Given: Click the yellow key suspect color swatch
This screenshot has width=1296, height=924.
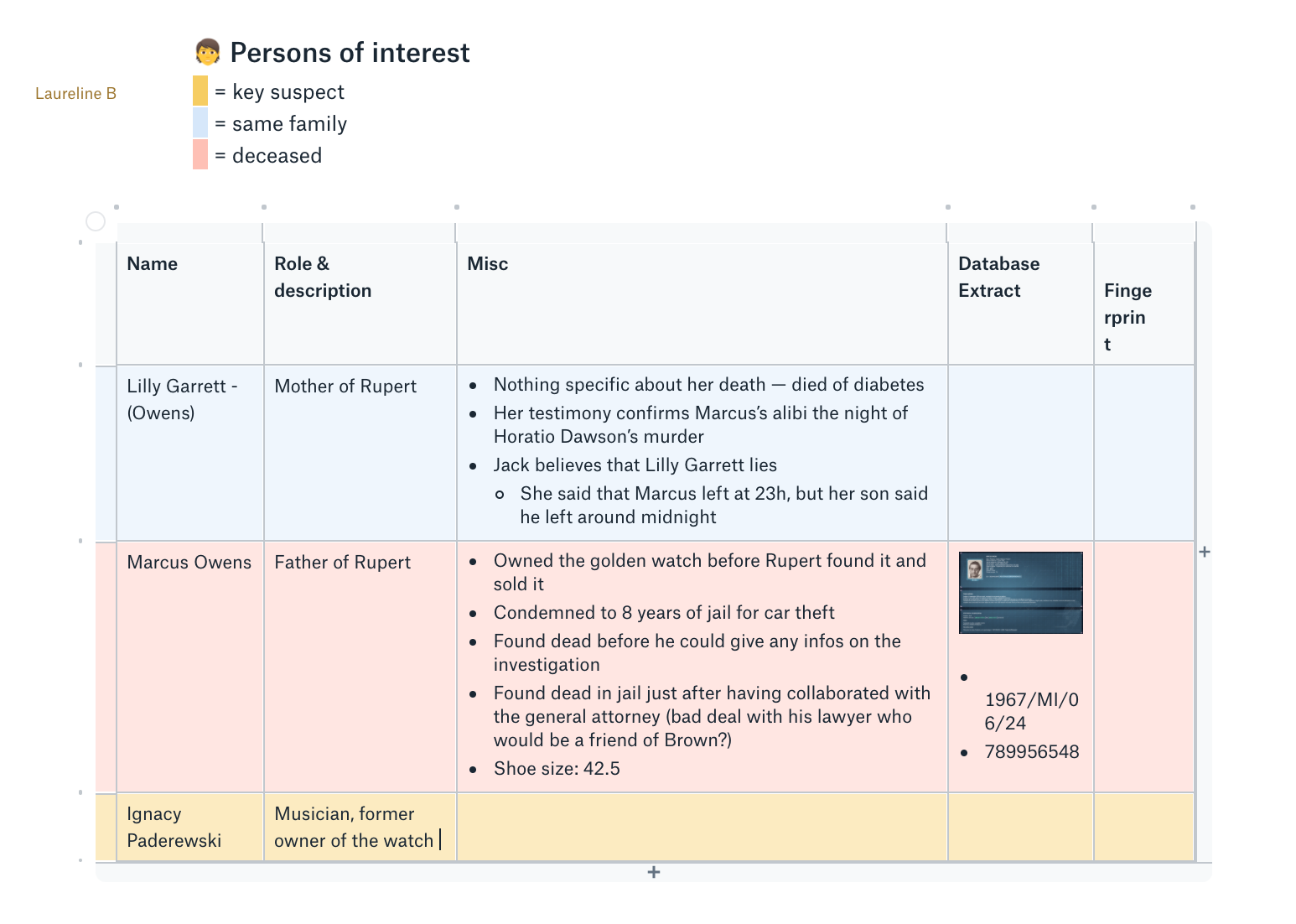Looking at the screenshot, I should (200, 91).
